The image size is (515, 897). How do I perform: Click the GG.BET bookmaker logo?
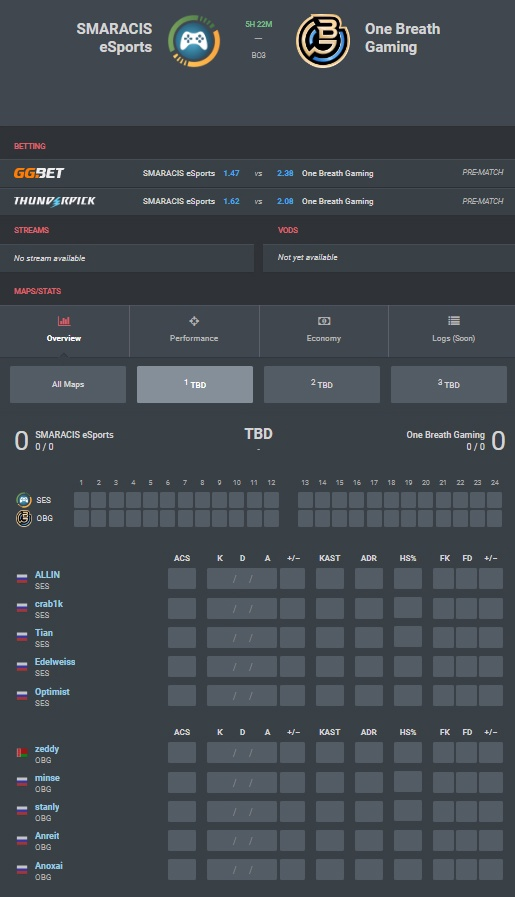pyautogui.click(x=39, y=173)
